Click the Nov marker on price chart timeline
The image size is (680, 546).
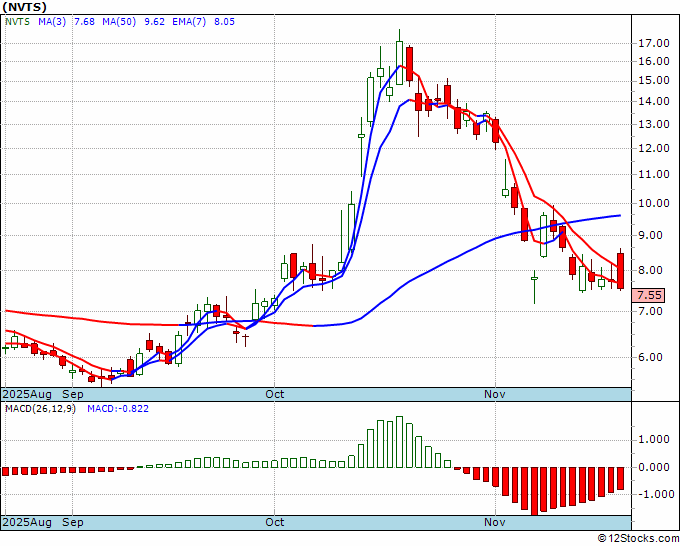point(495,394)
